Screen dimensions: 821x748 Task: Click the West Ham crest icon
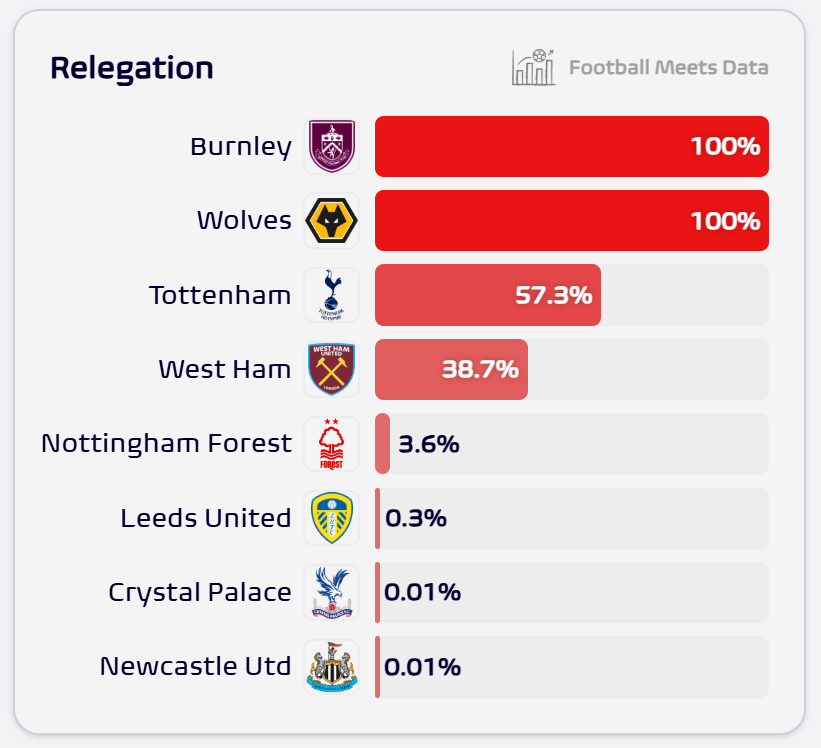[x=331, y=369]
